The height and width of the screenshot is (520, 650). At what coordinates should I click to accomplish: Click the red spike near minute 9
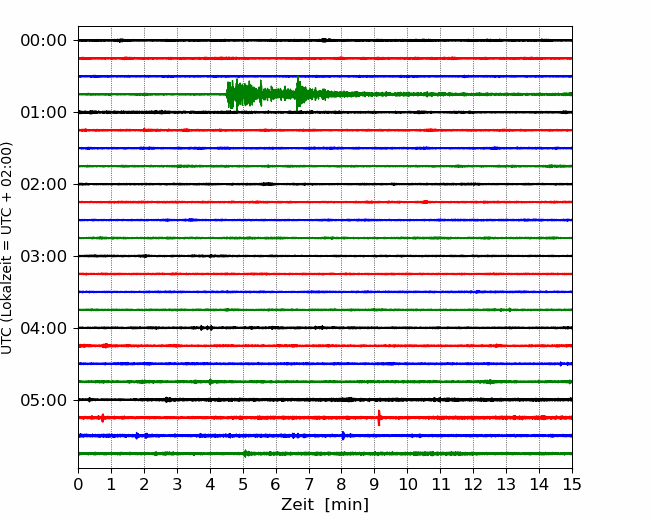(379, 418)
